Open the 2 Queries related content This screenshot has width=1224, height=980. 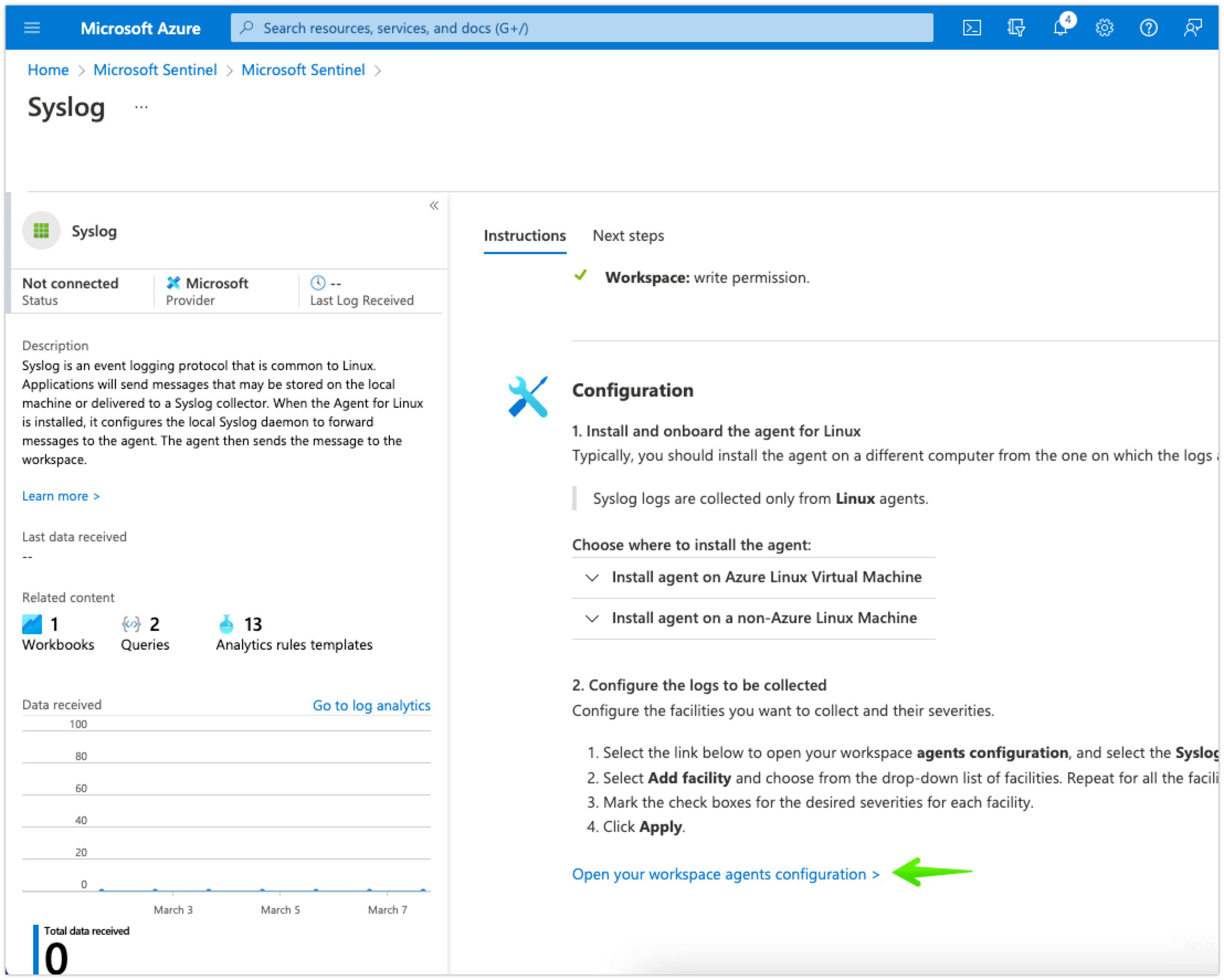point(145,634)
